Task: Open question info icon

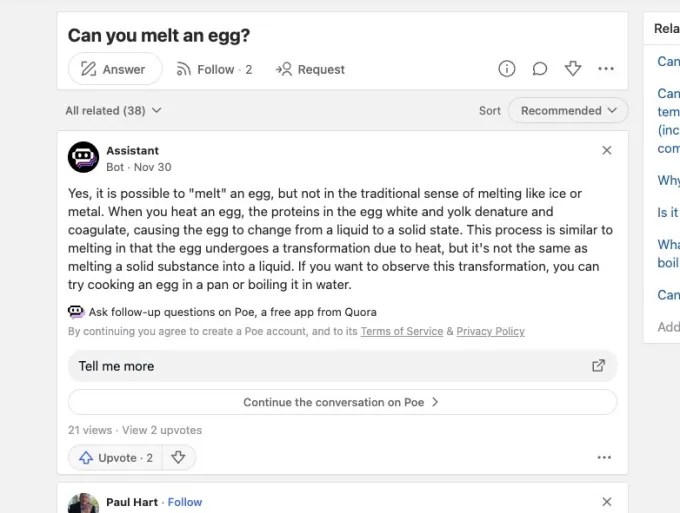Action: click(507, 69)
